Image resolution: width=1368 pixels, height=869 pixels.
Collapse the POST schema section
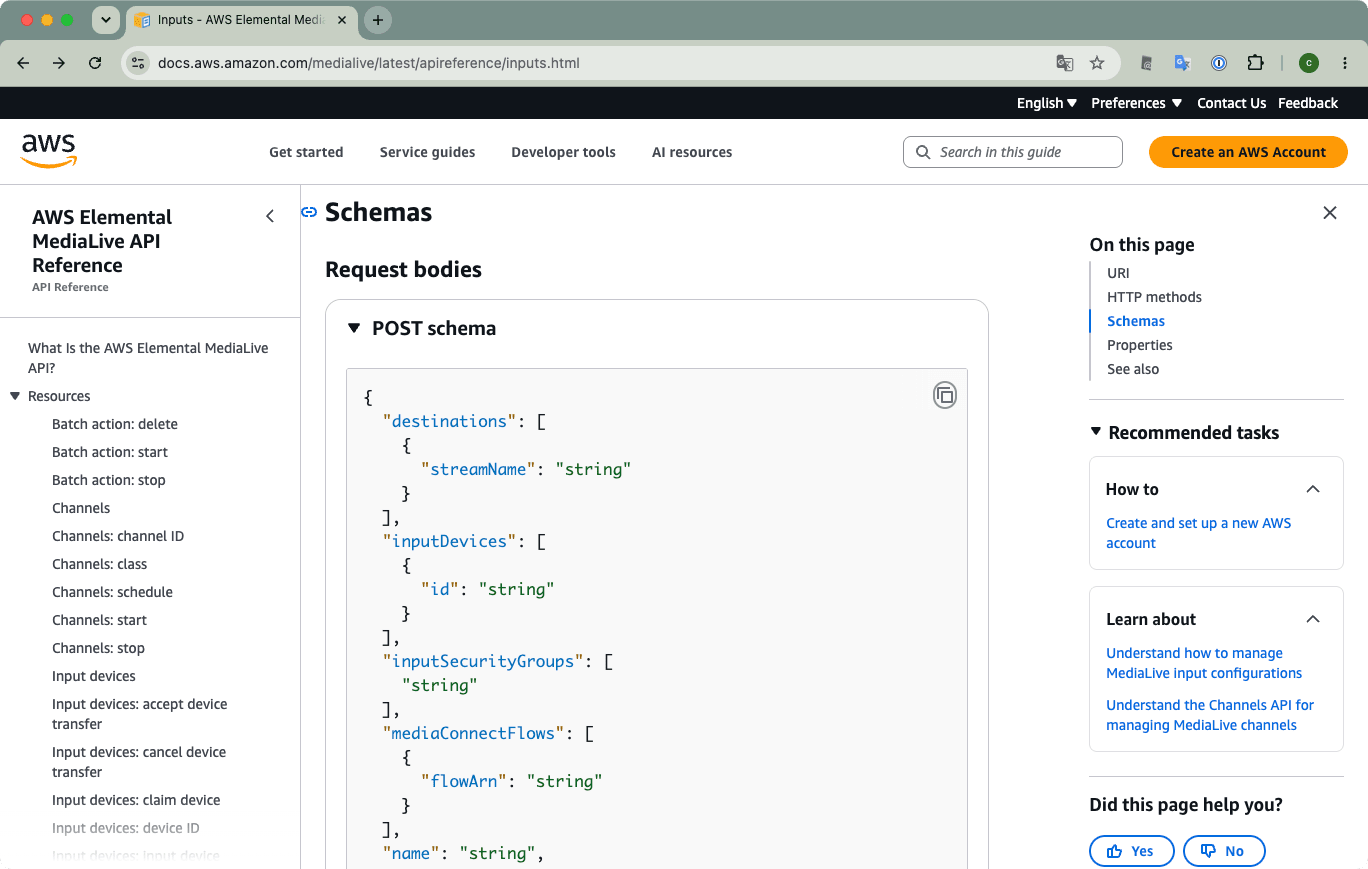pos(354,328)
